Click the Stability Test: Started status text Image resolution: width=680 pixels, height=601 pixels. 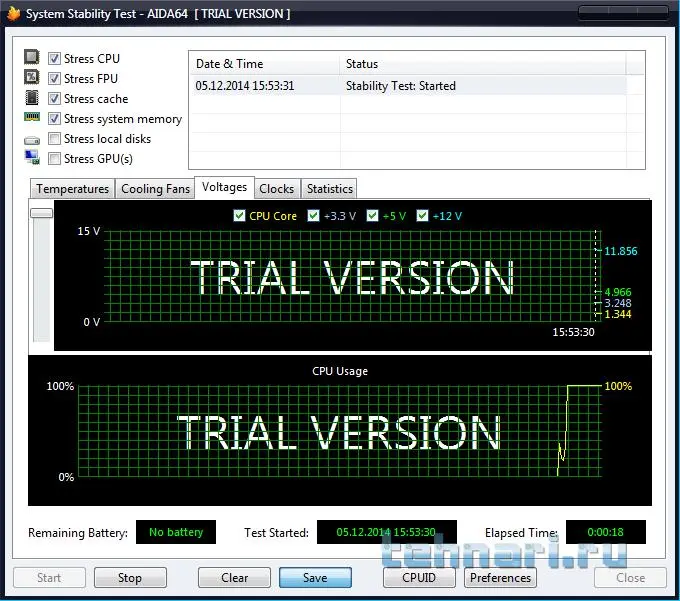[401, 86]
